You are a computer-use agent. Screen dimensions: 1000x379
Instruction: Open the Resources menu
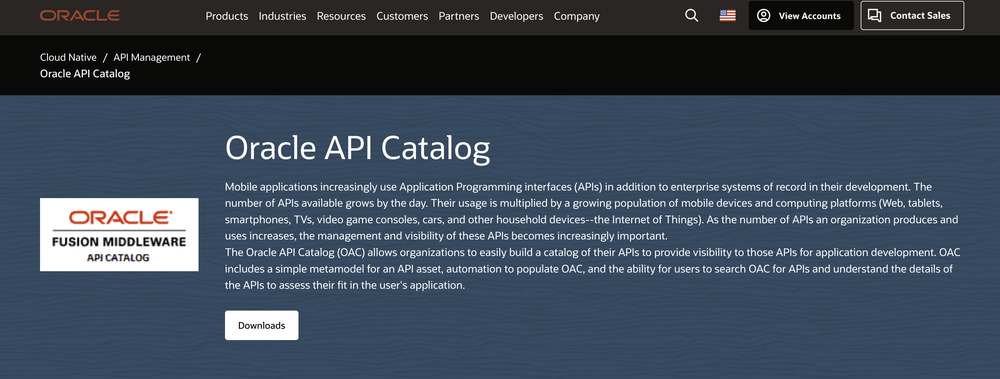point(341,17)
